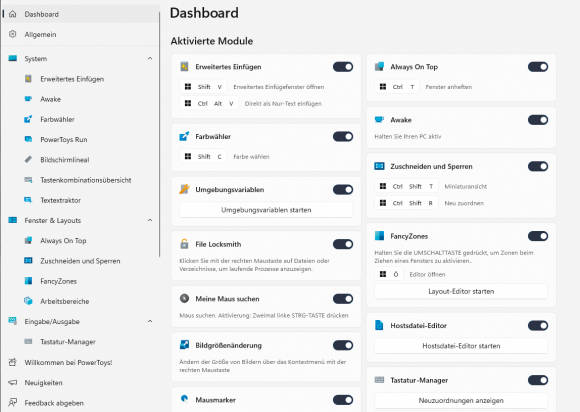Collapse the System section chevron
This screenshot has width=580, height=412.
(x=150, y=58)
